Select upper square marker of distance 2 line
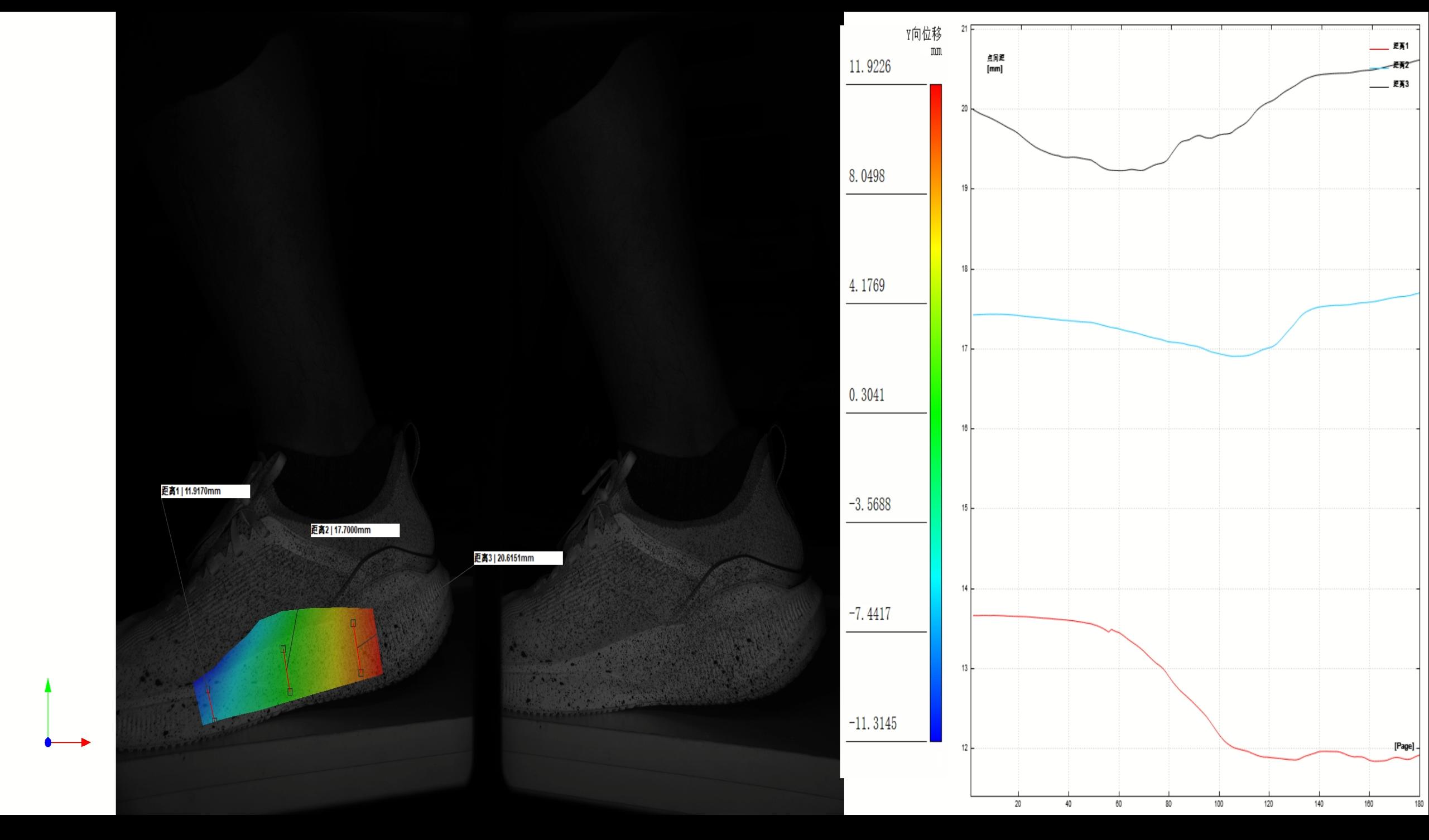Viewport: 1429px width, 840px height. pyautogui.click(x=283, y=649)
